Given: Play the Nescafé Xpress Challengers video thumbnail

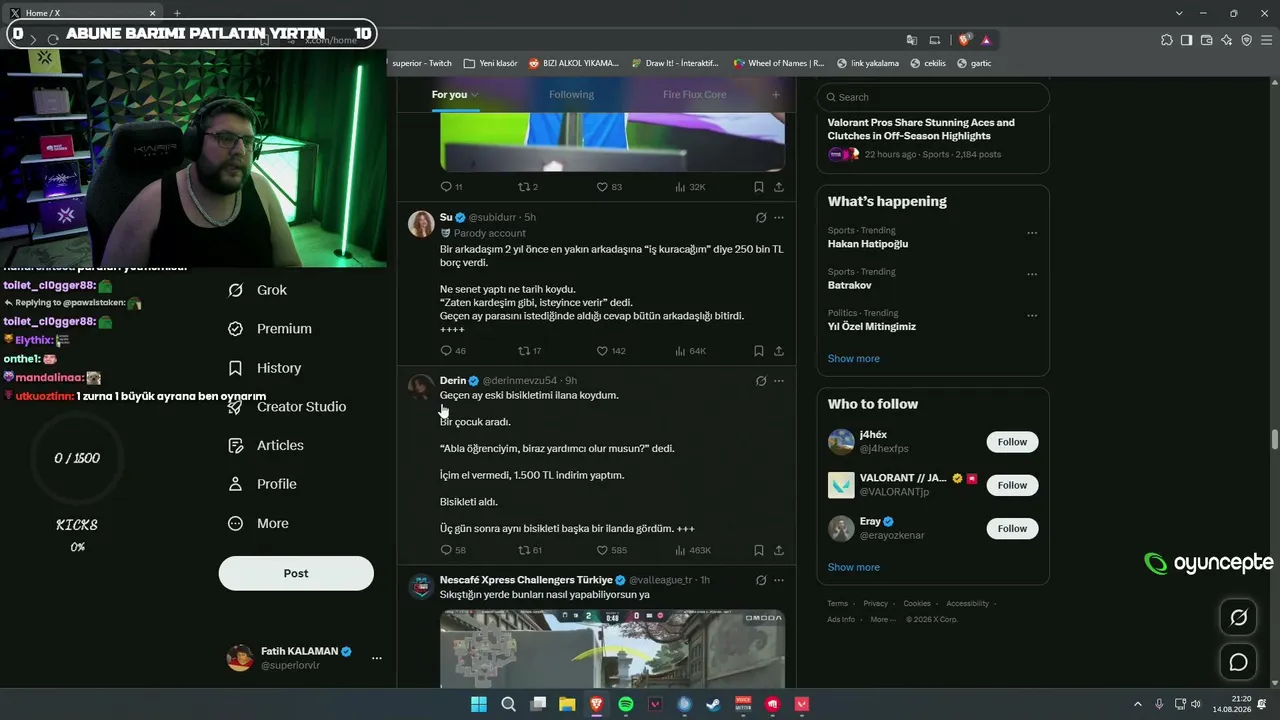Looking at the screenshot, I should pos(612,648).
